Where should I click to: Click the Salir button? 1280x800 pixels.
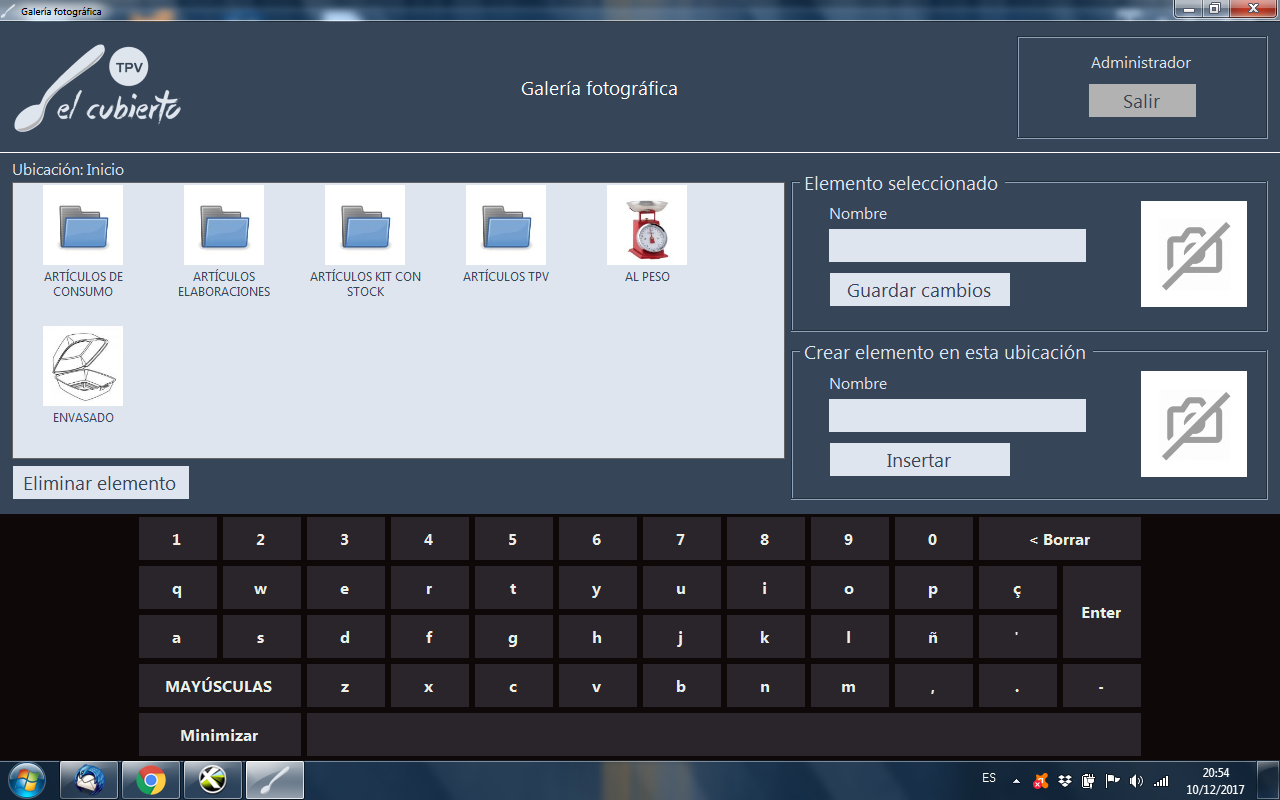point(1142,101)
